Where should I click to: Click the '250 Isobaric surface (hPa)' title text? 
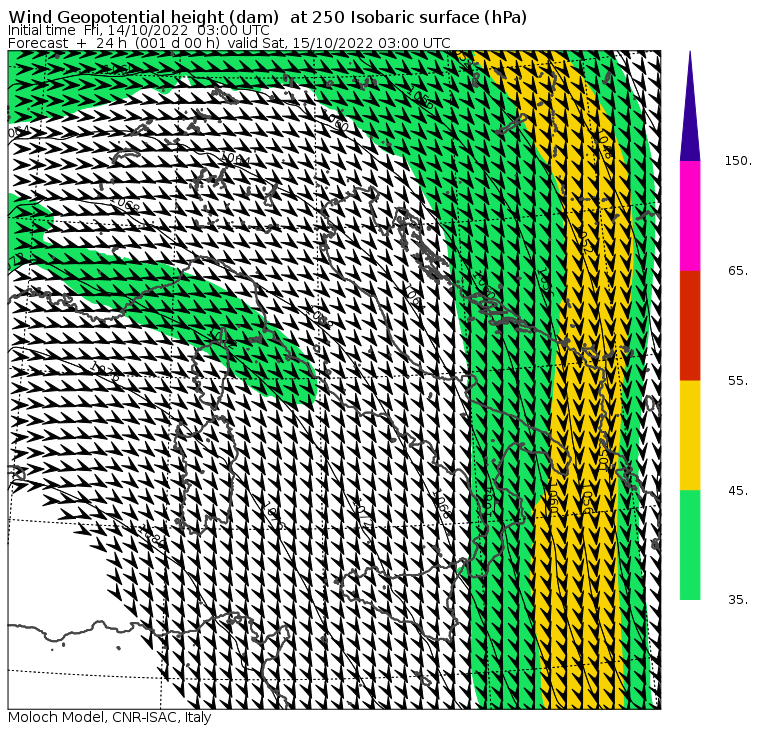click(419, 17)
